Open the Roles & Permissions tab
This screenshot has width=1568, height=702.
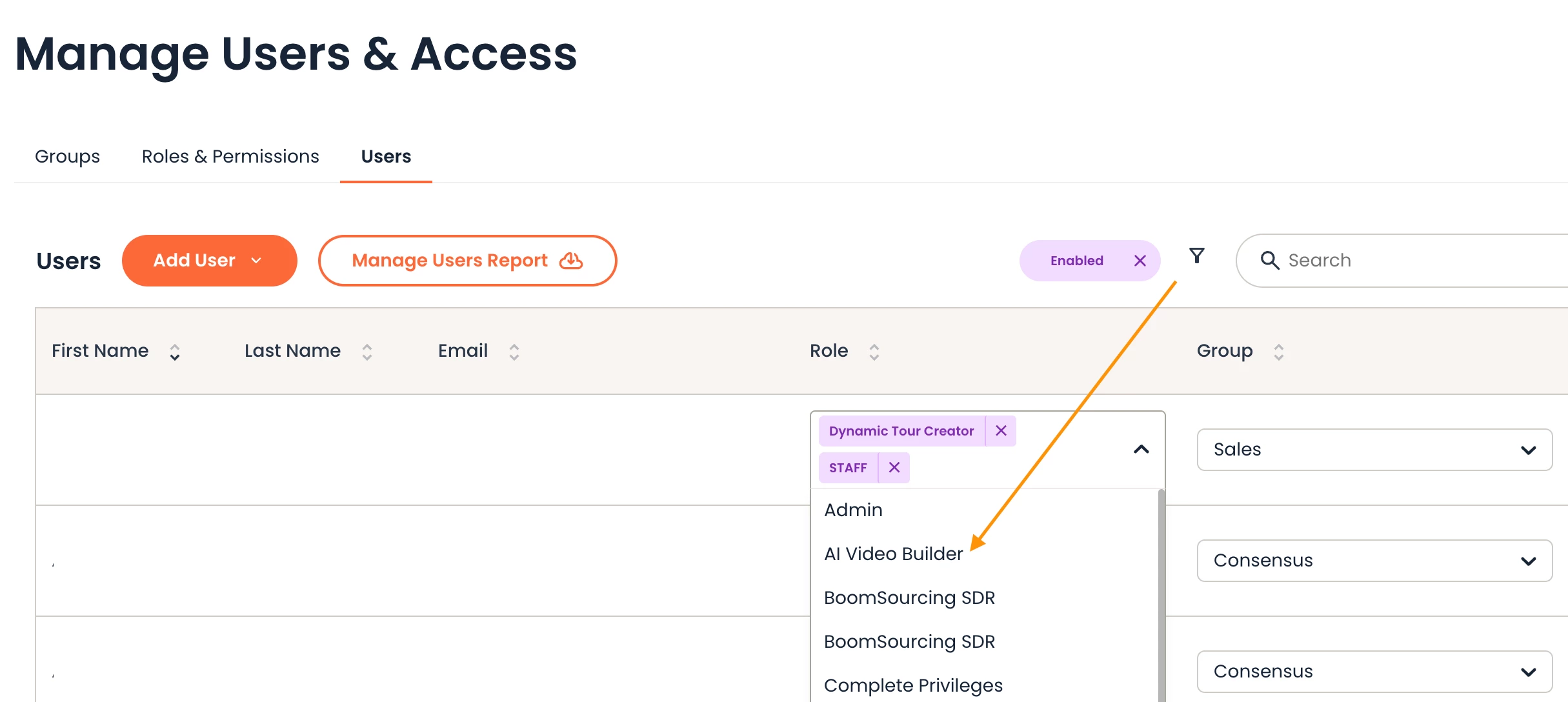(x=230, y=157)
